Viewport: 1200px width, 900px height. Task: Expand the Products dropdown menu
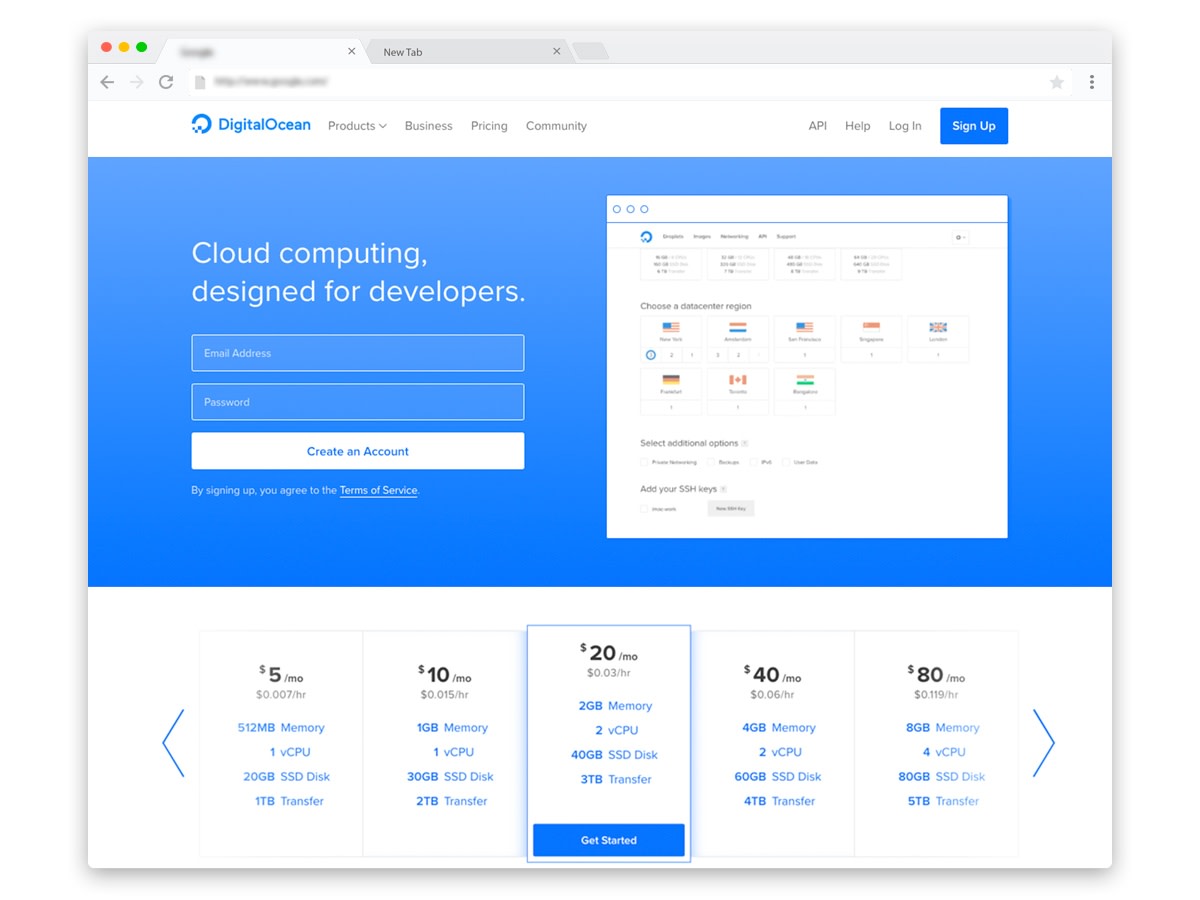click(x=357, y=126)
